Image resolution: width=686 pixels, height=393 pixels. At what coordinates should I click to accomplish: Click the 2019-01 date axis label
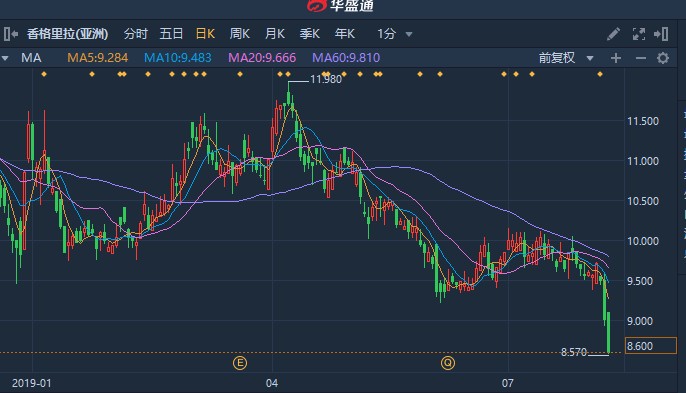coord(32,383)
